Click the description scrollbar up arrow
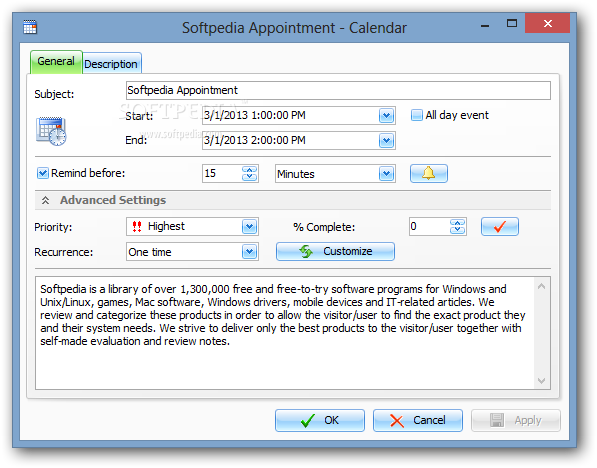The width and height of the screenshot is (597, 468). tap(541, 286)
